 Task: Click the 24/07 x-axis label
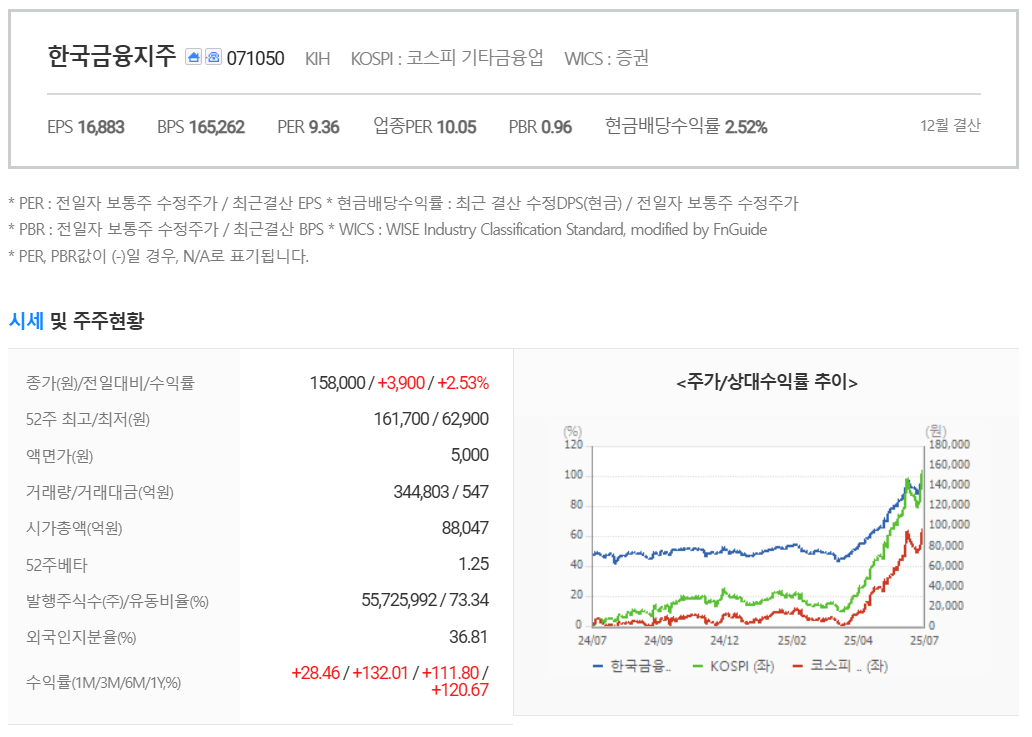click(x=592, y=640)
